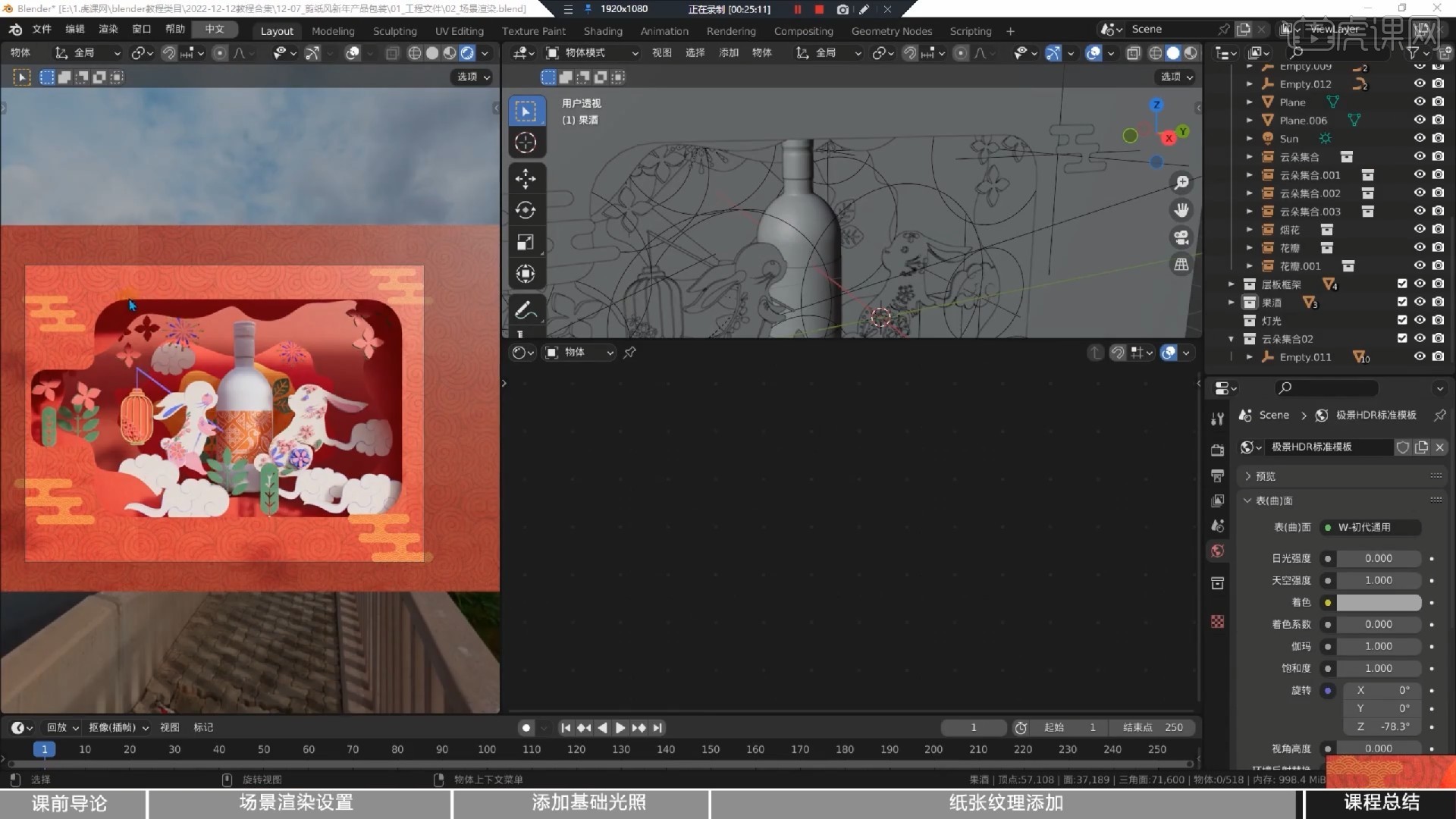
Task: Open the 添加 menu in right viewport
Action: (x=729, y=52)
